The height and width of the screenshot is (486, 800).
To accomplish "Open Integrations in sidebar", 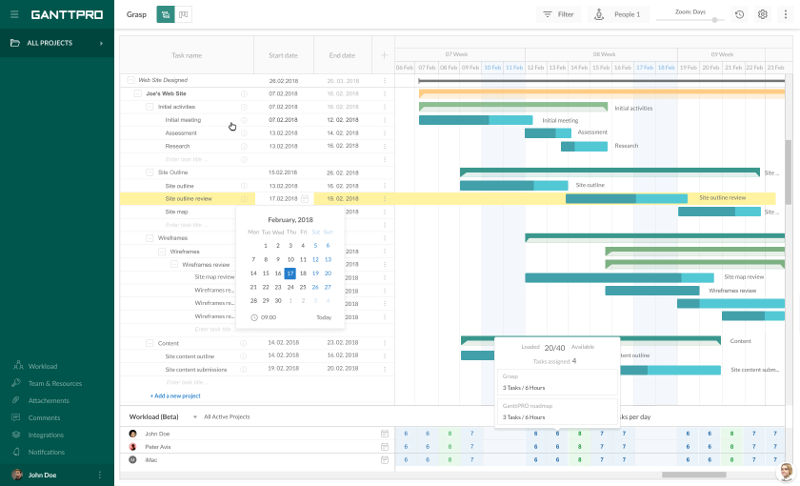I will point(46,435).
